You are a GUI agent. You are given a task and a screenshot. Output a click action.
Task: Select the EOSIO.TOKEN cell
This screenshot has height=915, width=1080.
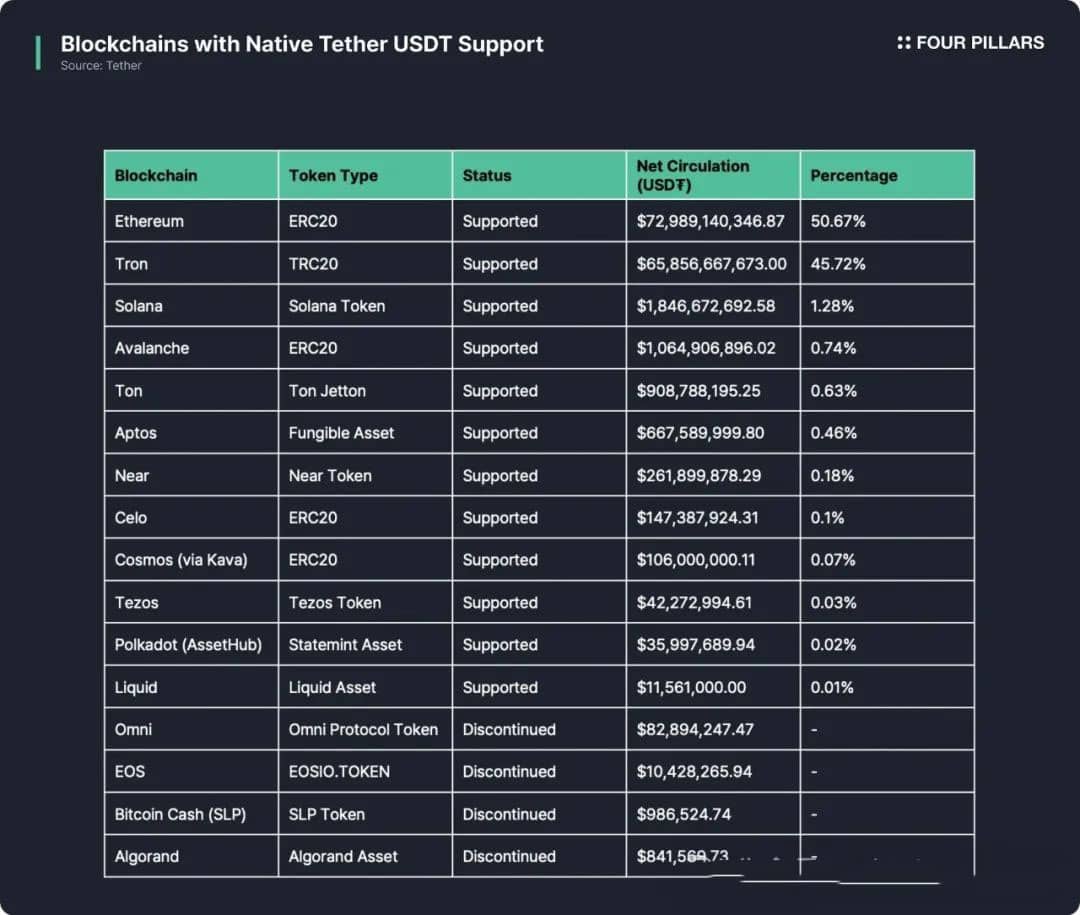point(339,772)
